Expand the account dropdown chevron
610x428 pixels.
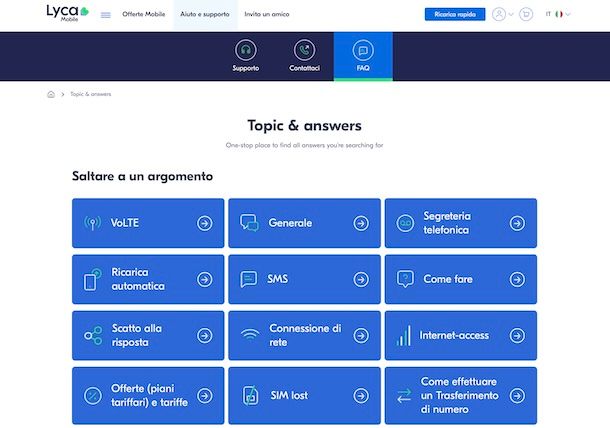pyautogui.click(x=511, y=14)
